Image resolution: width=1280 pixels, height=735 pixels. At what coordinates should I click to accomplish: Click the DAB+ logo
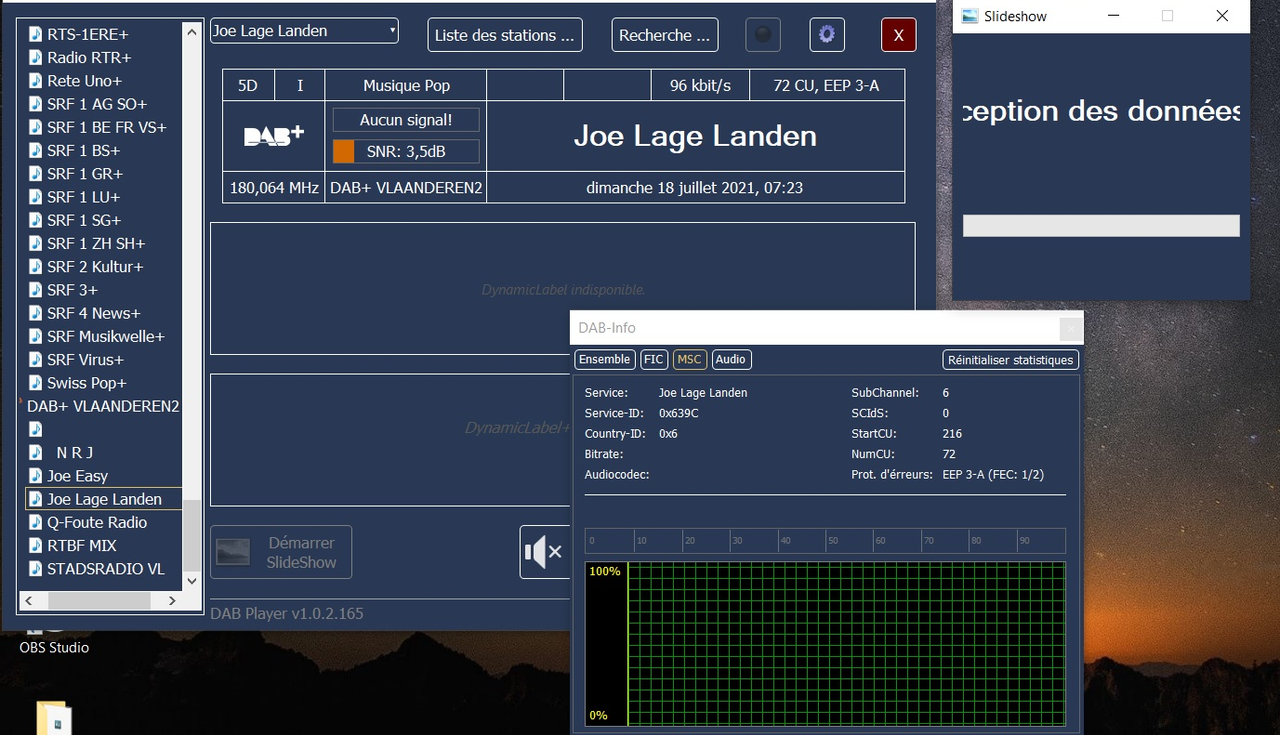(274, 137)
